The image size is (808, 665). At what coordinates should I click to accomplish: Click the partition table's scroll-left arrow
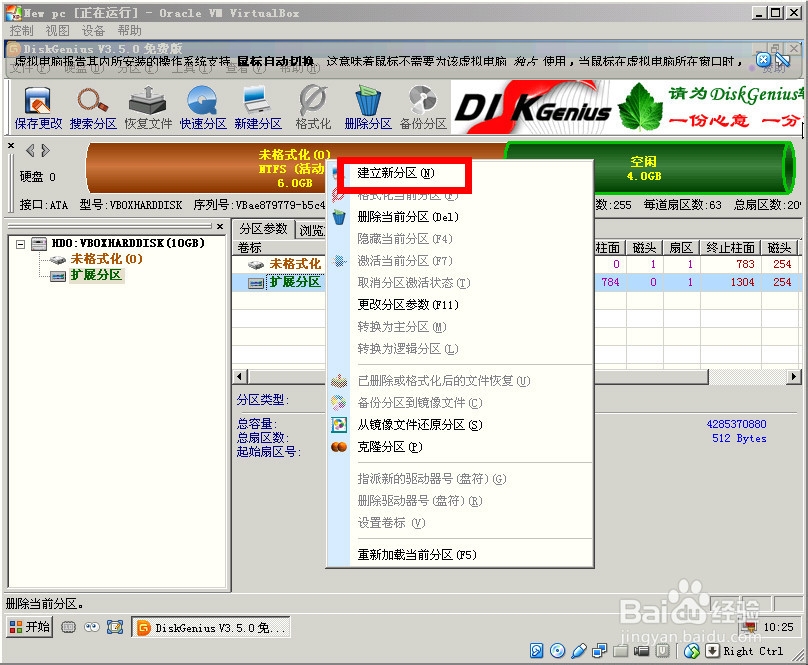pos(239,377)
